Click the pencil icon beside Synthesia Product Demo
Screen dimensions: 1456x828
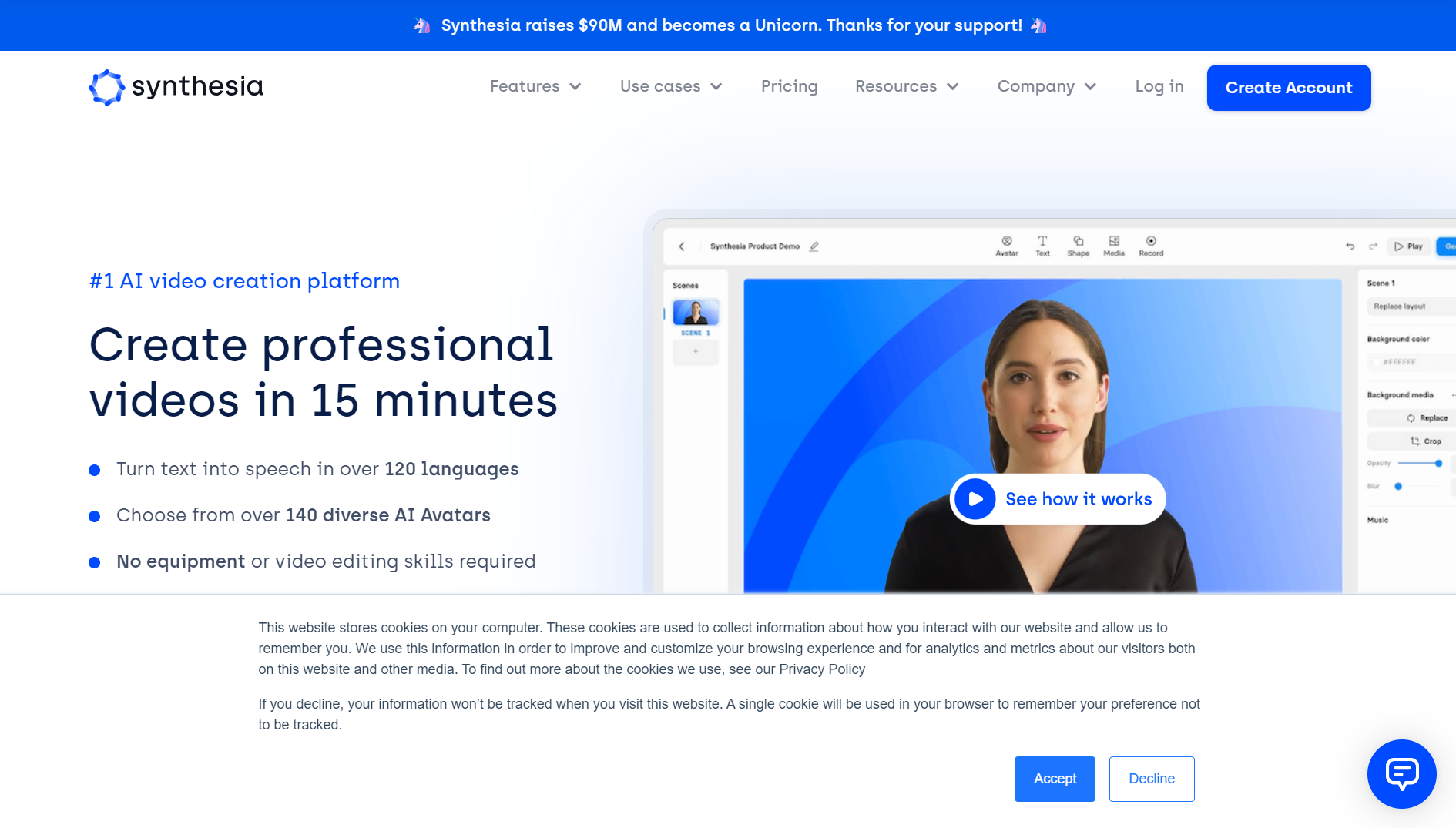814,246
